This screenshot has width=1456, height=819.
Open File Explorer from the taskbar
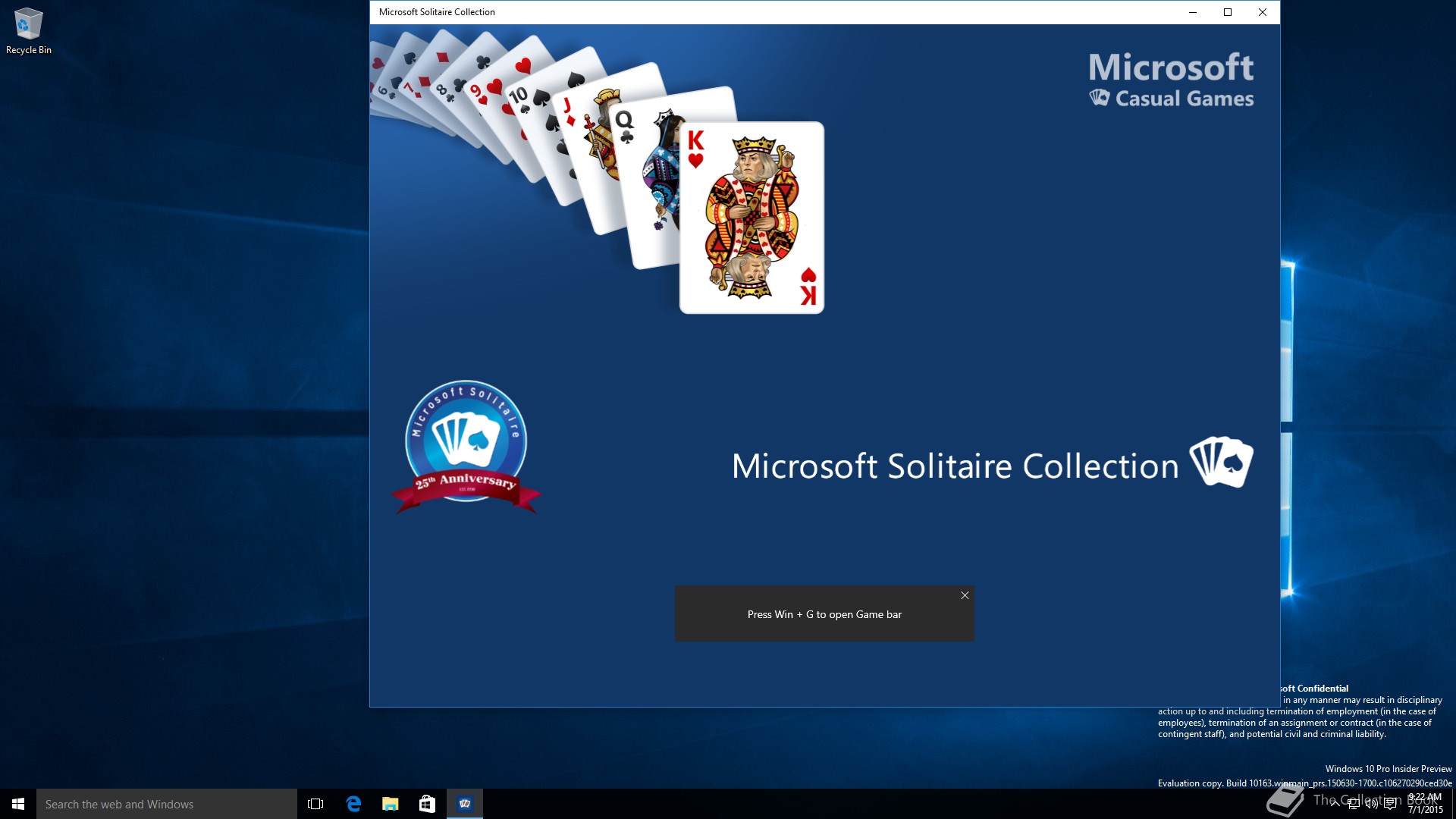391,804
